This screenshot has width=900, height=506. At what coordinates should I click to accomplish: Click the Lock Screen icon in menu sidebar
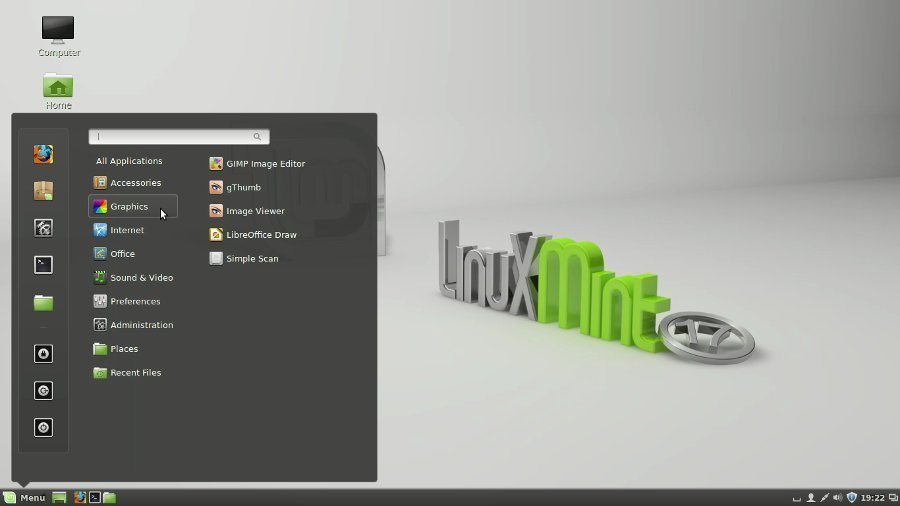(x=43, y=353)
